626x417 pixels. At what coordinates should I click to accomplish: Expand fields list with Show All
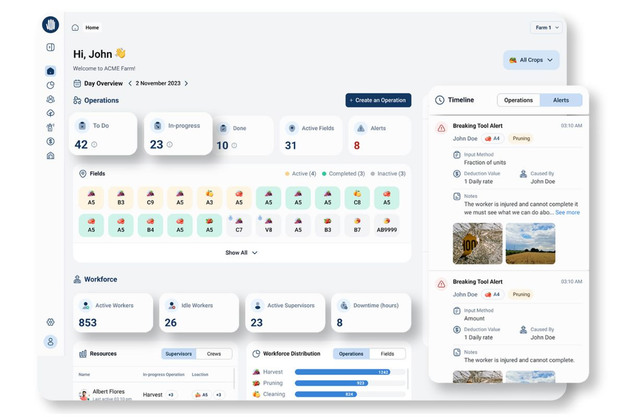pos(240,253)
